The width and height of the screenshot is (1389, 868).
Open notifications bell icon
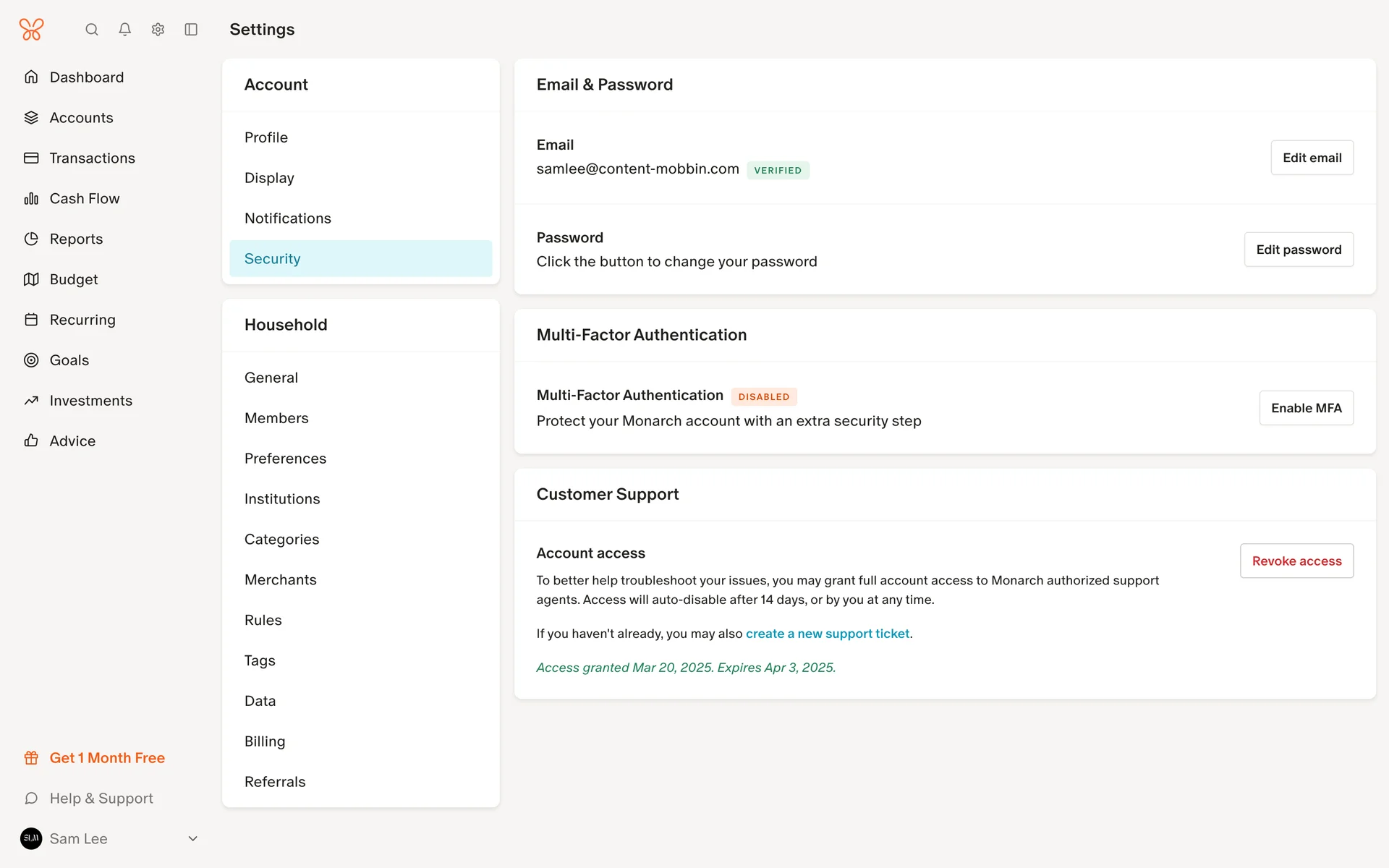[x=125, y=30]
